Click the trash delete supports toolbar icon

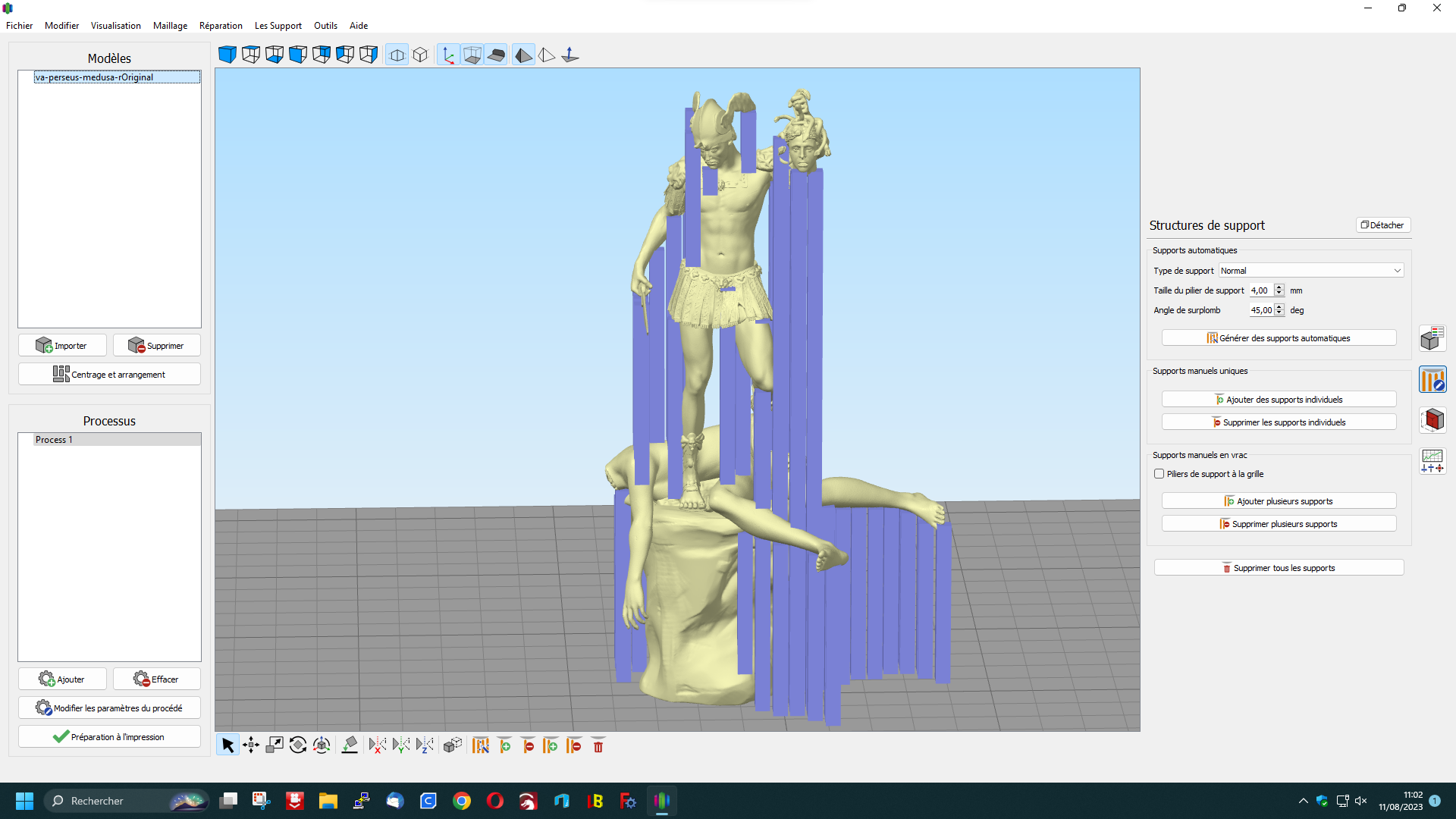(x=598, y=746)
